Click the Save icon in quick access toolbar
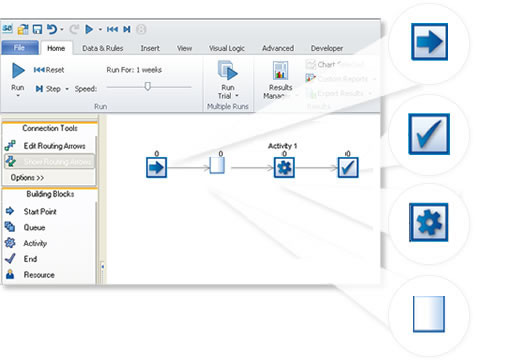 37,29
